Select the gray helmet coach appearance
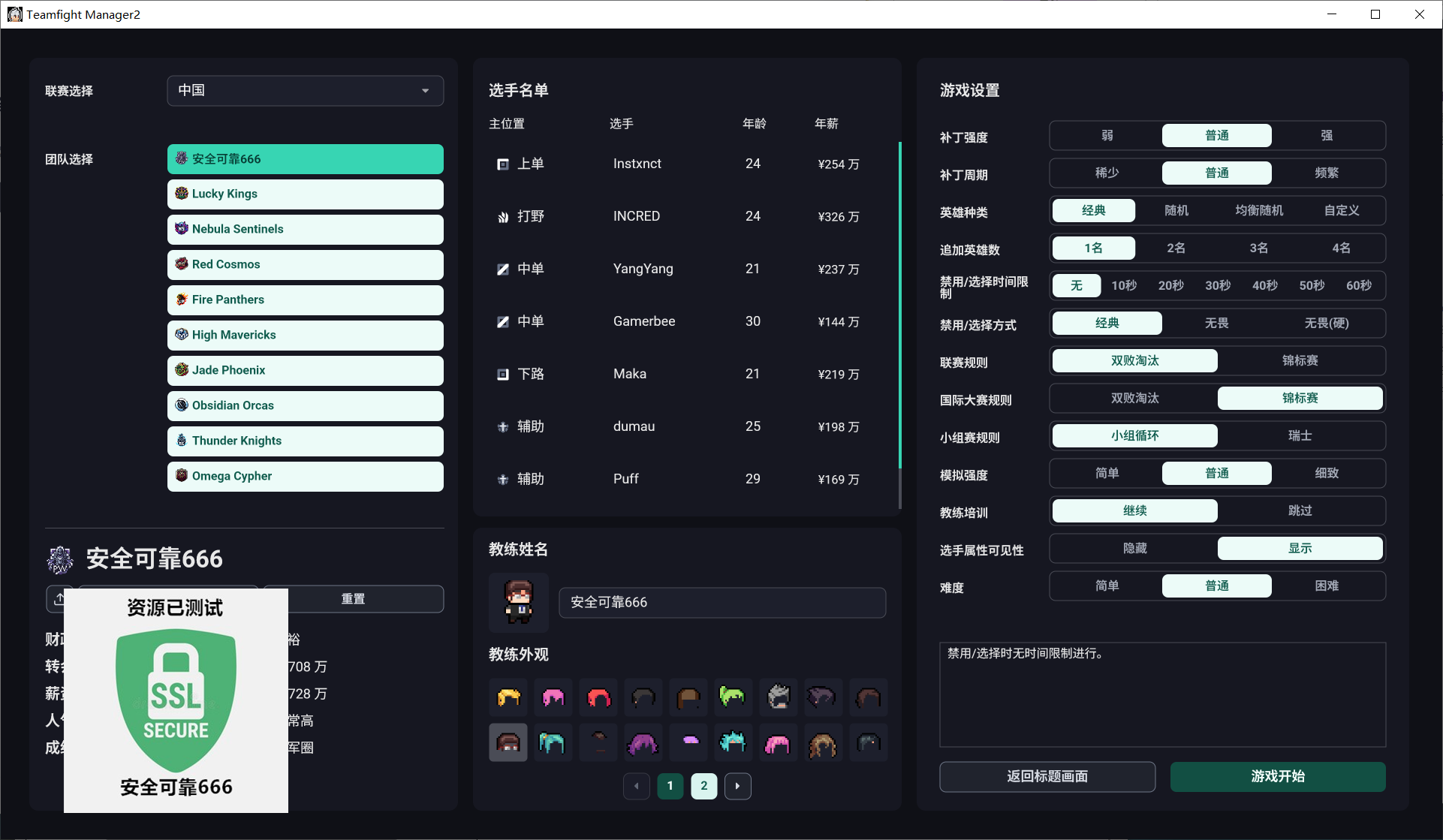The height and width of the screenshot is (840, 1443). (778, 697)
